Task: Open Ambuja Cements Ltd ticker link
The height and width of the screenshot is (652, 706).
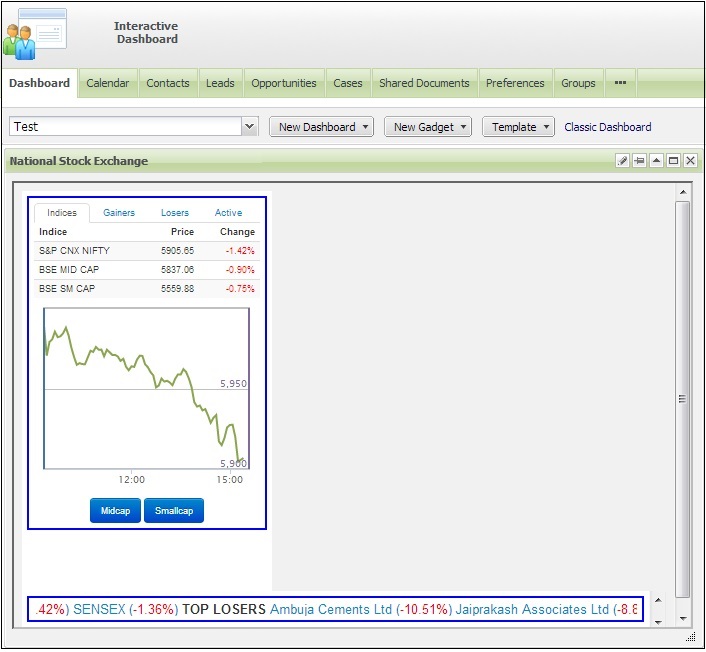Action: (x=331, y=609)
